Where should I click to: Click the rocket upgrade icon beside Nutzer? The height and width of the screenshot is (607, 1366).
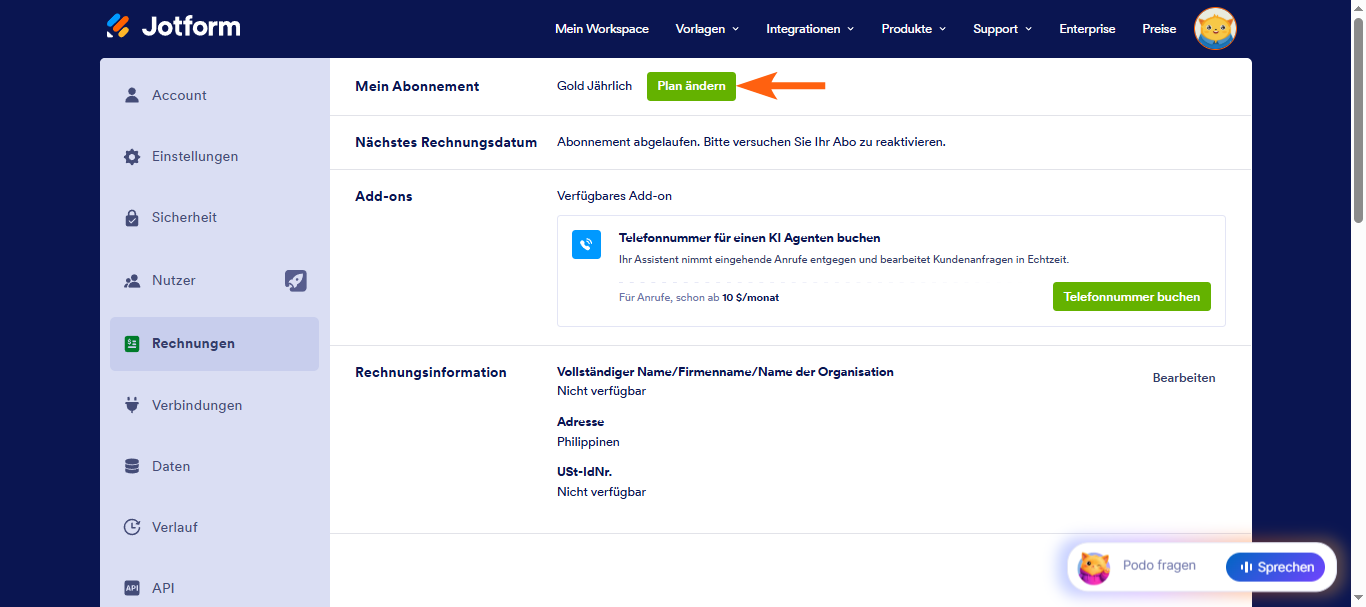pyautogui.click(x=296, y=281)
